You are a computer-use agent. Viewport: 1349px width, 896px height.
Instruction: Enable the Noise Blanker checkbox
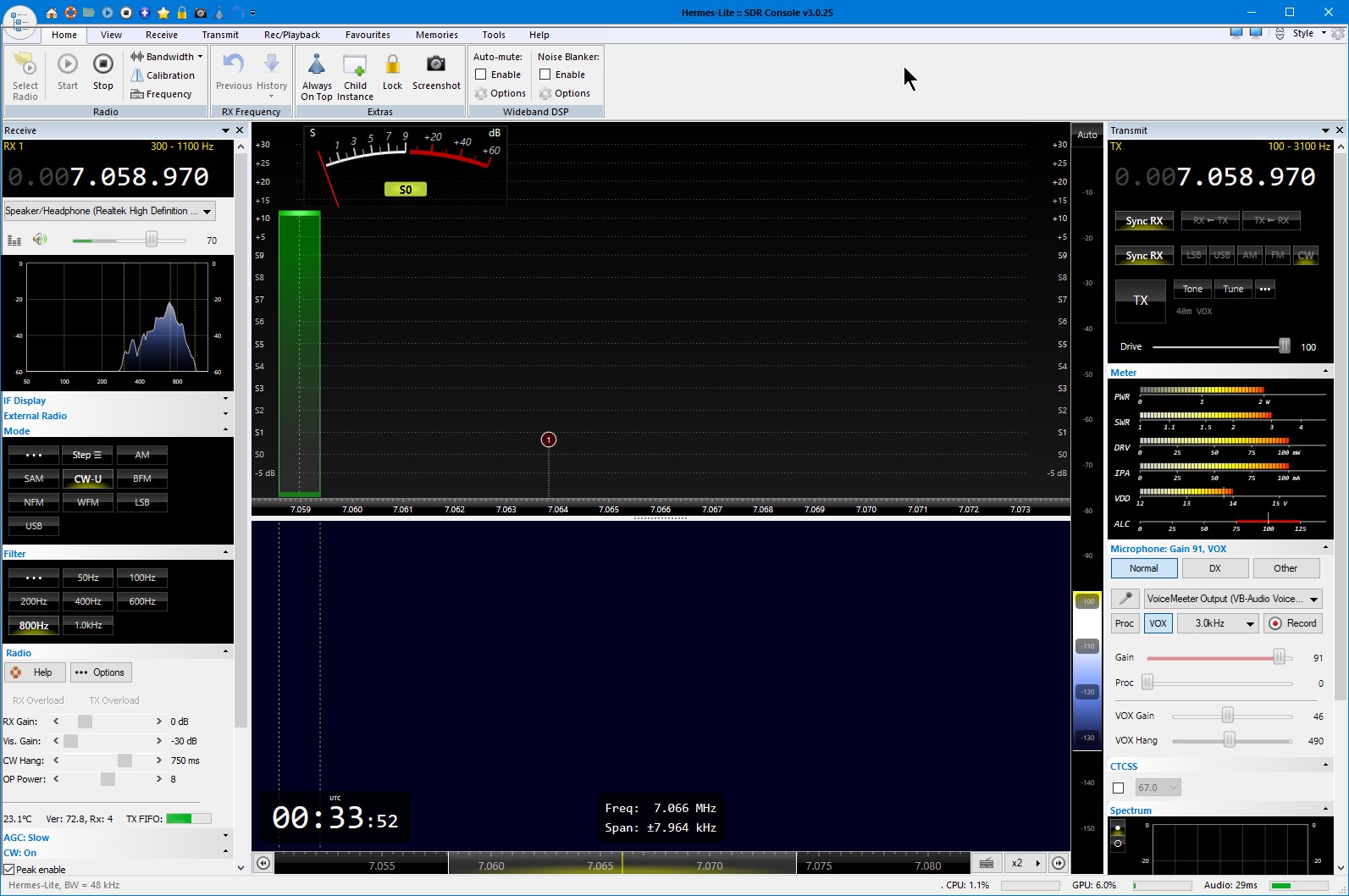pyautogui.click(x=545, y=75)
